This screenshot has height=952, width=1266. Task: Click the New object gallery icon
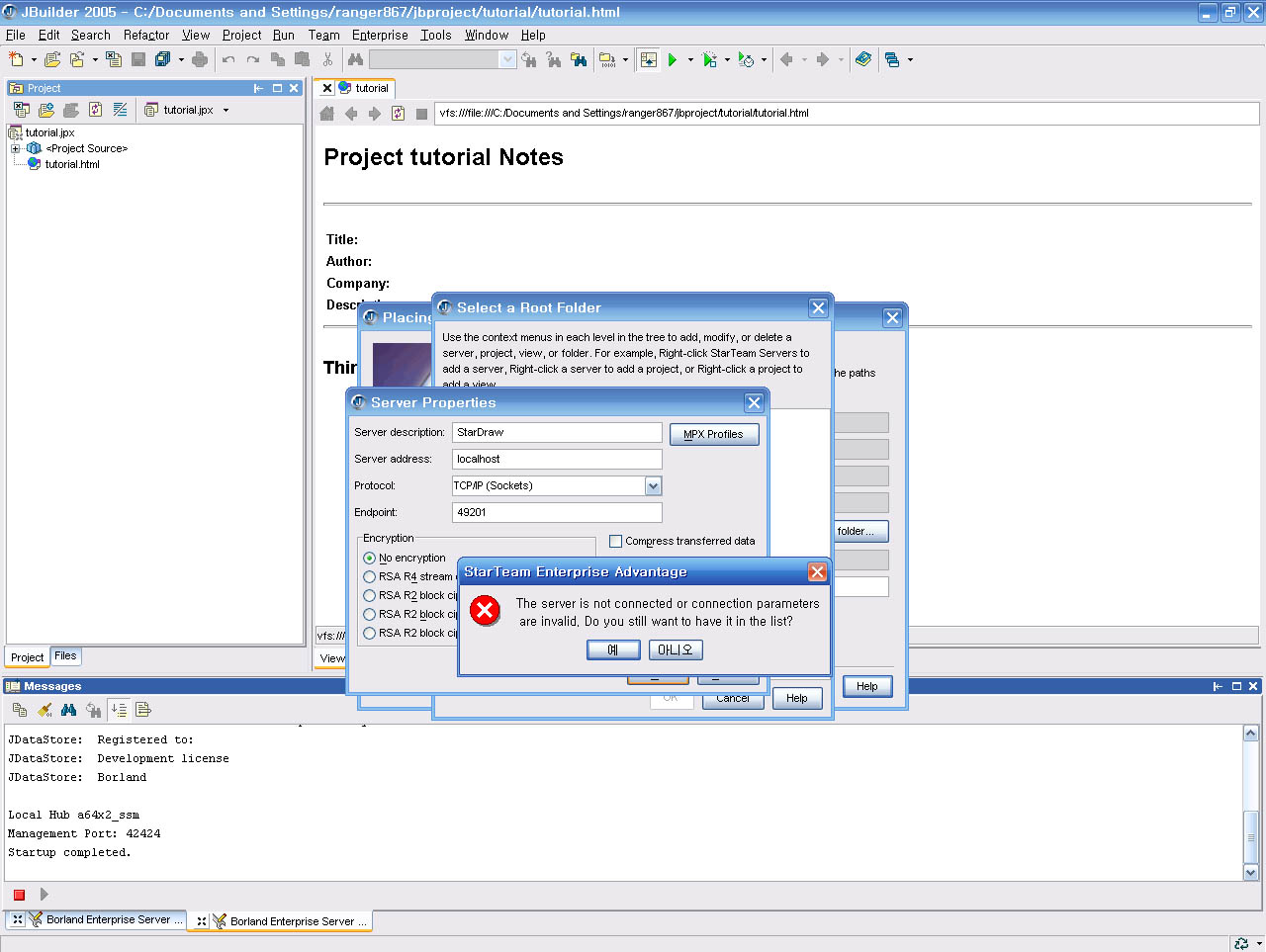coord(16,59)
